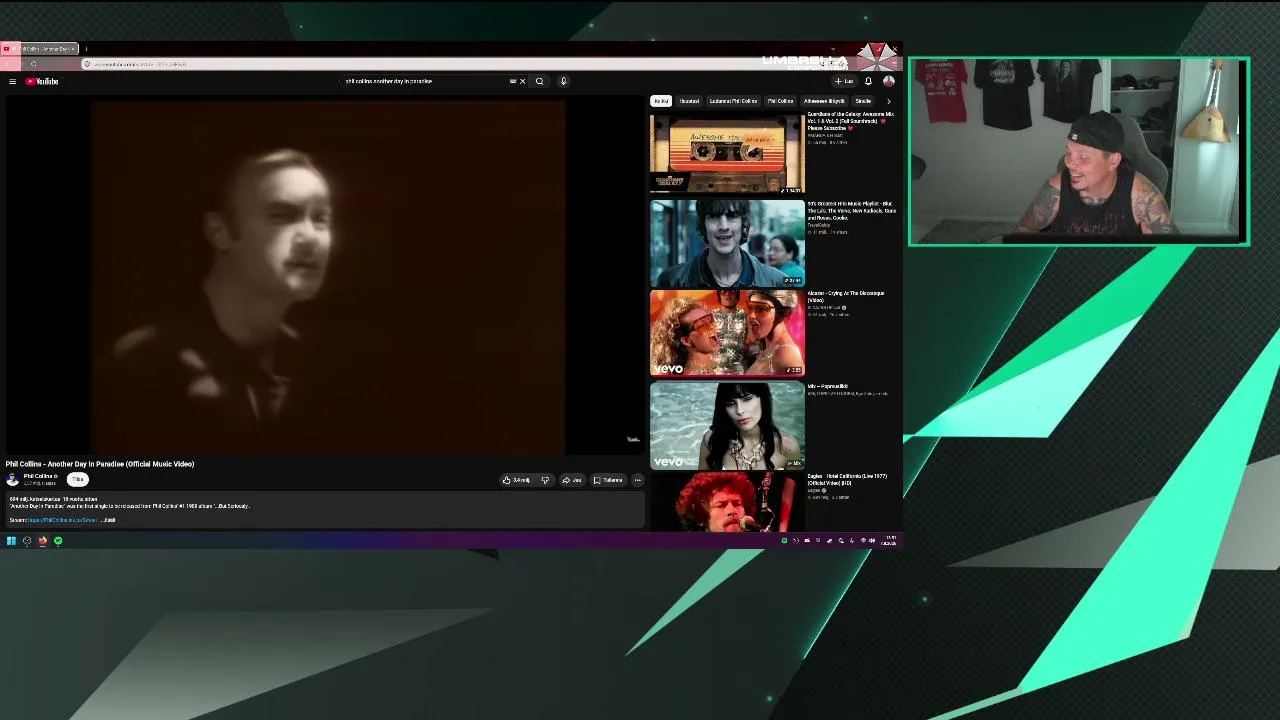This screenshot has width=1280, height=720.
Task: Open Phil Collins channel avatar
Action: click(12, 480)
